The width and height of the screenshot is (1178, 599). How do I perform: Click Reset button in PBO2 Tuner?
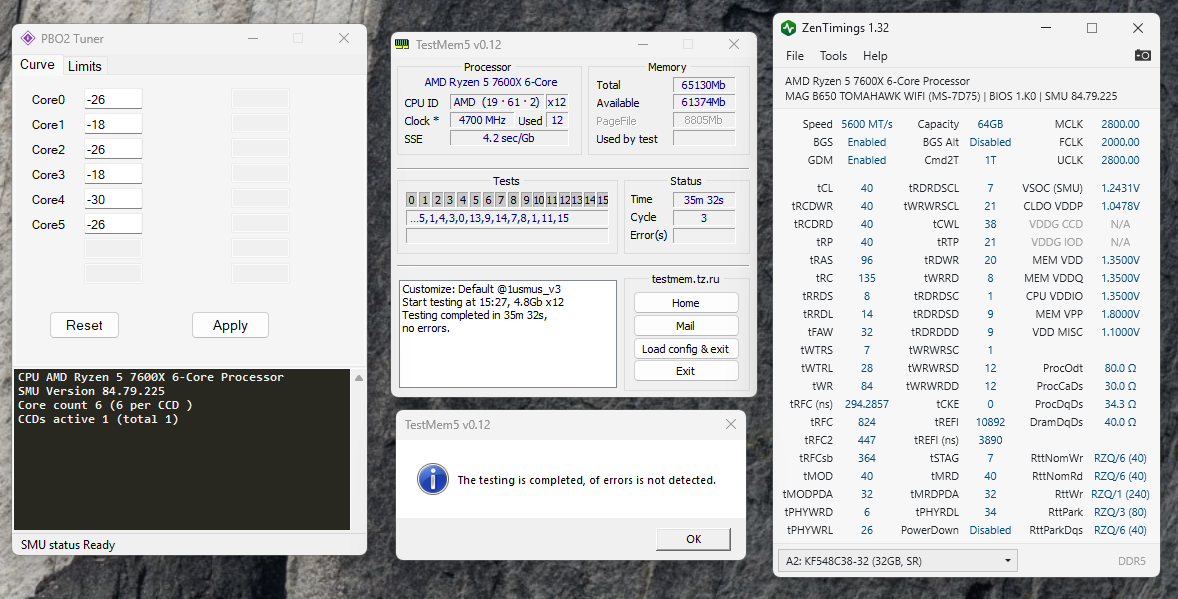click(84, 325)
